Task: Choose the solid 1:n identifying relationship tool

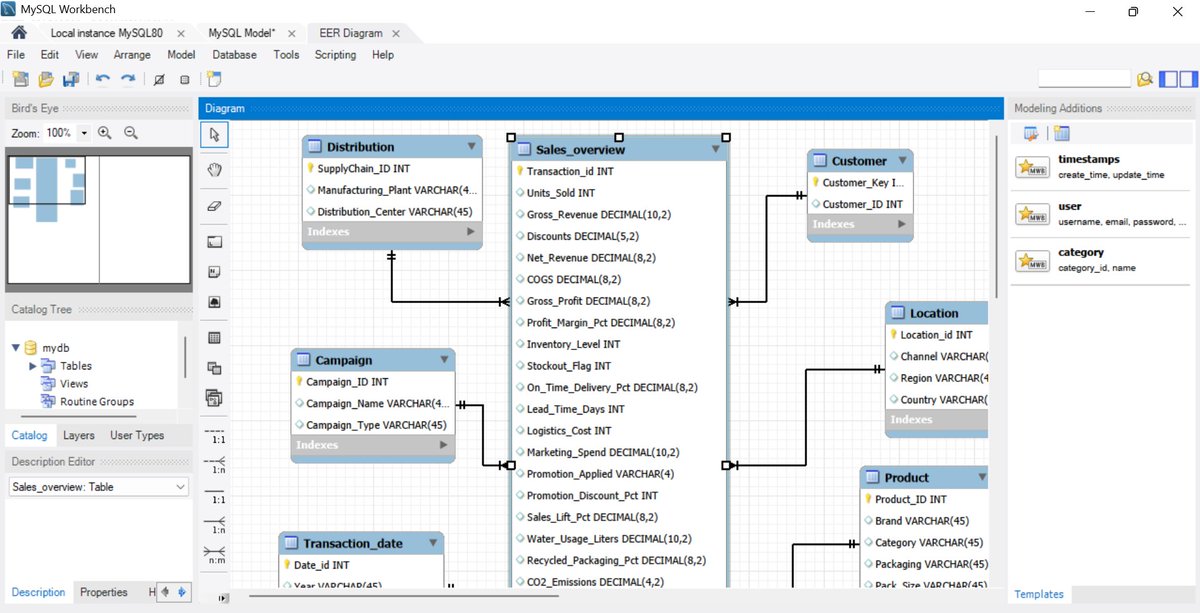Action: (214, 526)
